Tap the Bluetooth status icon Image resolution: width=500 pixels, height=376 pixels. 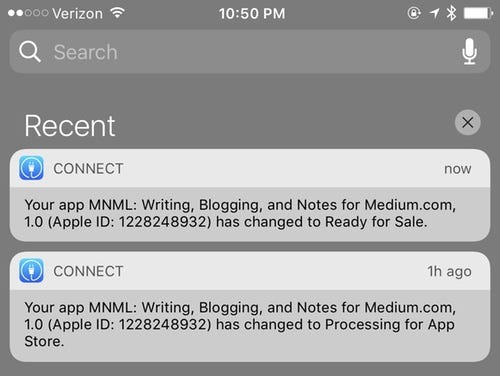coord(451,13)
